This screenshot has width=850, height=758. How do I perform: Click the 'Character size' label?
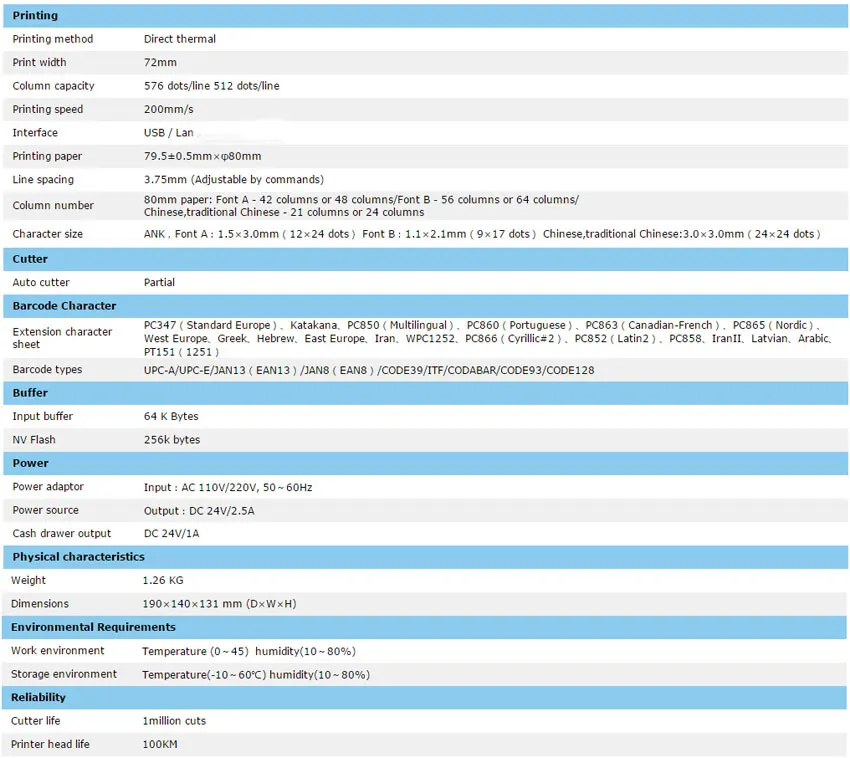point(47,234)
